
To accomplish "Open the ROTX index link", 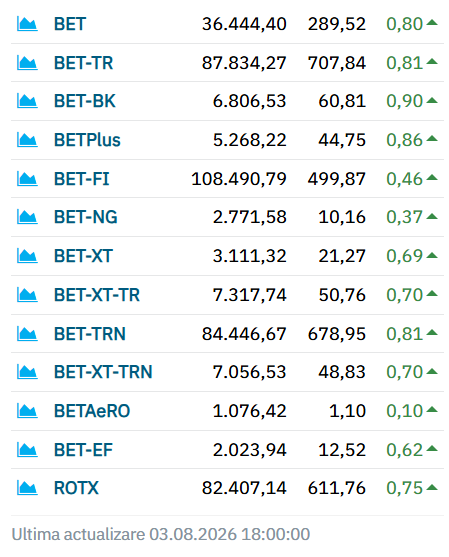I will [x=76, y=488].
